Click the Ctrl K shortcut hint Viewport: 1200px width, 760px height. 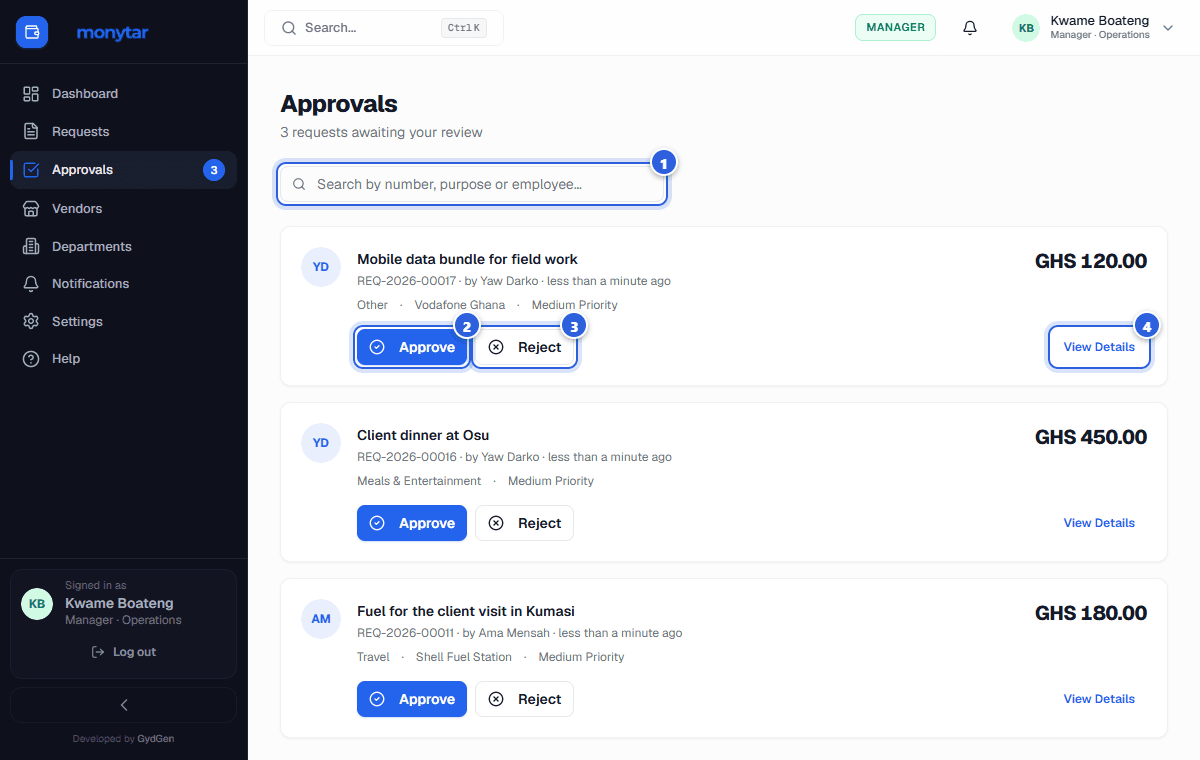463,28
